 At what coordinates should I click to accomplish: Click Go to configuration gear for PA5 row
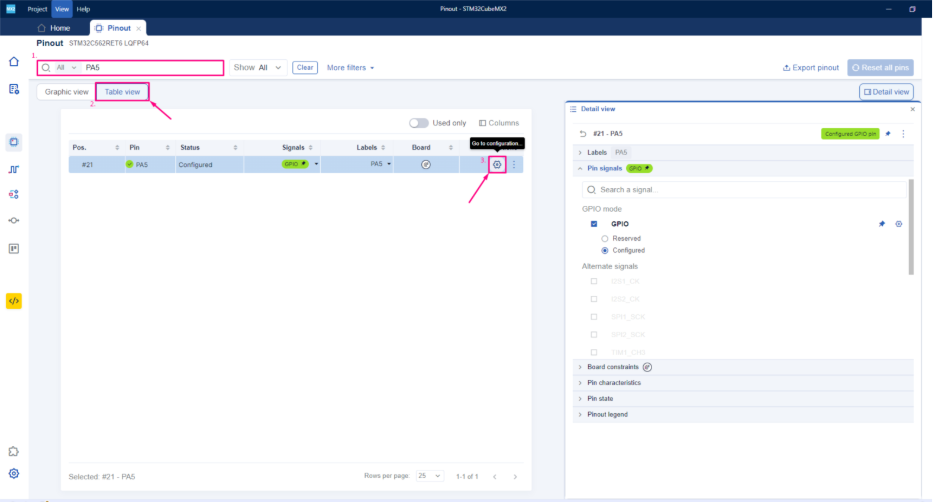pyautogui.click(x=497, y=165)
